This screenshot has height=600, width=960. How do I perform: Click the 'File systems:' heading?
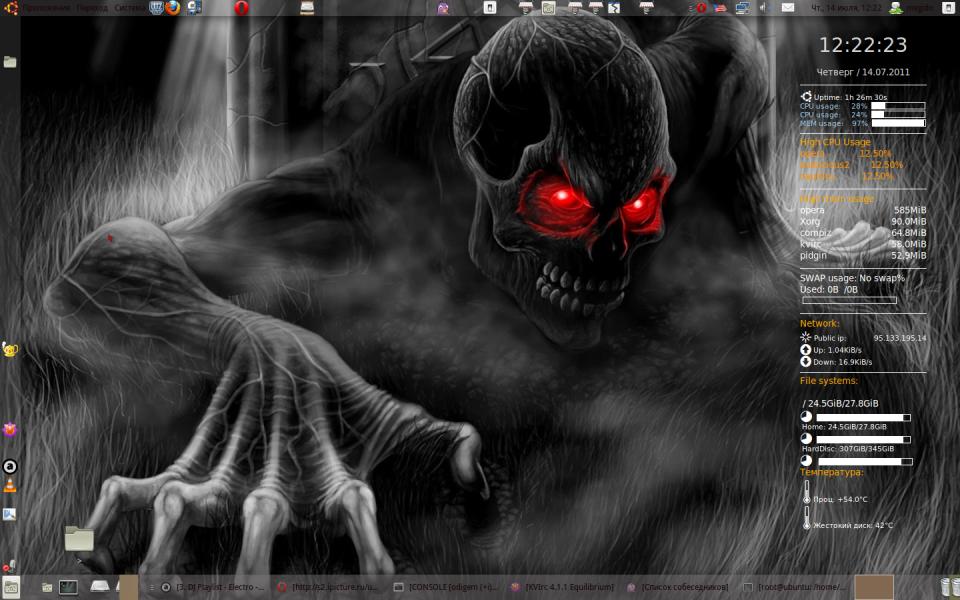pyautogui.click(x=828, y=381)
